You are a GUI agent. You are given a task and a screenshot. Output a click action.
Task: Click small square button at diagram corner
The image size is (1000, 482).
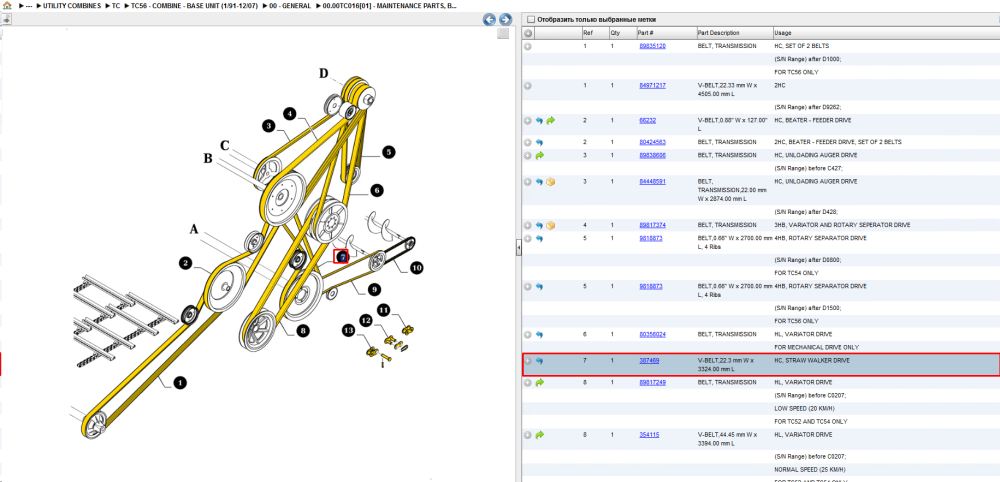(x=503, y=33)
